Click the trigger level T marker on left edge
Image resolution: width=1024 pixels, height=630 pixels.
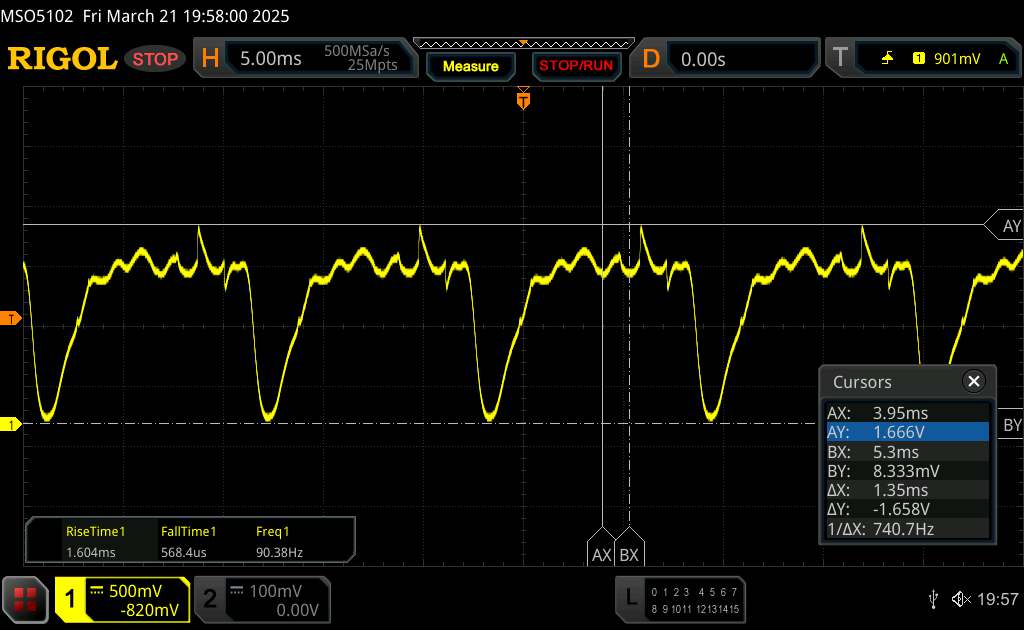tap(11, 319)
